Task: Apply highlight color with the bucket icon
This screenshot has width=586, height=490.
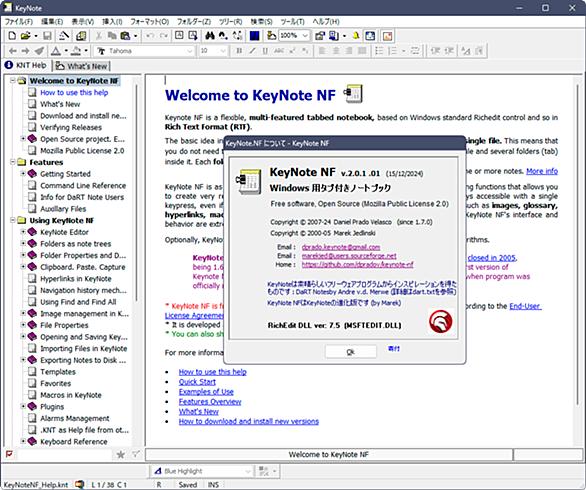Action: click(x=76, y=50)
